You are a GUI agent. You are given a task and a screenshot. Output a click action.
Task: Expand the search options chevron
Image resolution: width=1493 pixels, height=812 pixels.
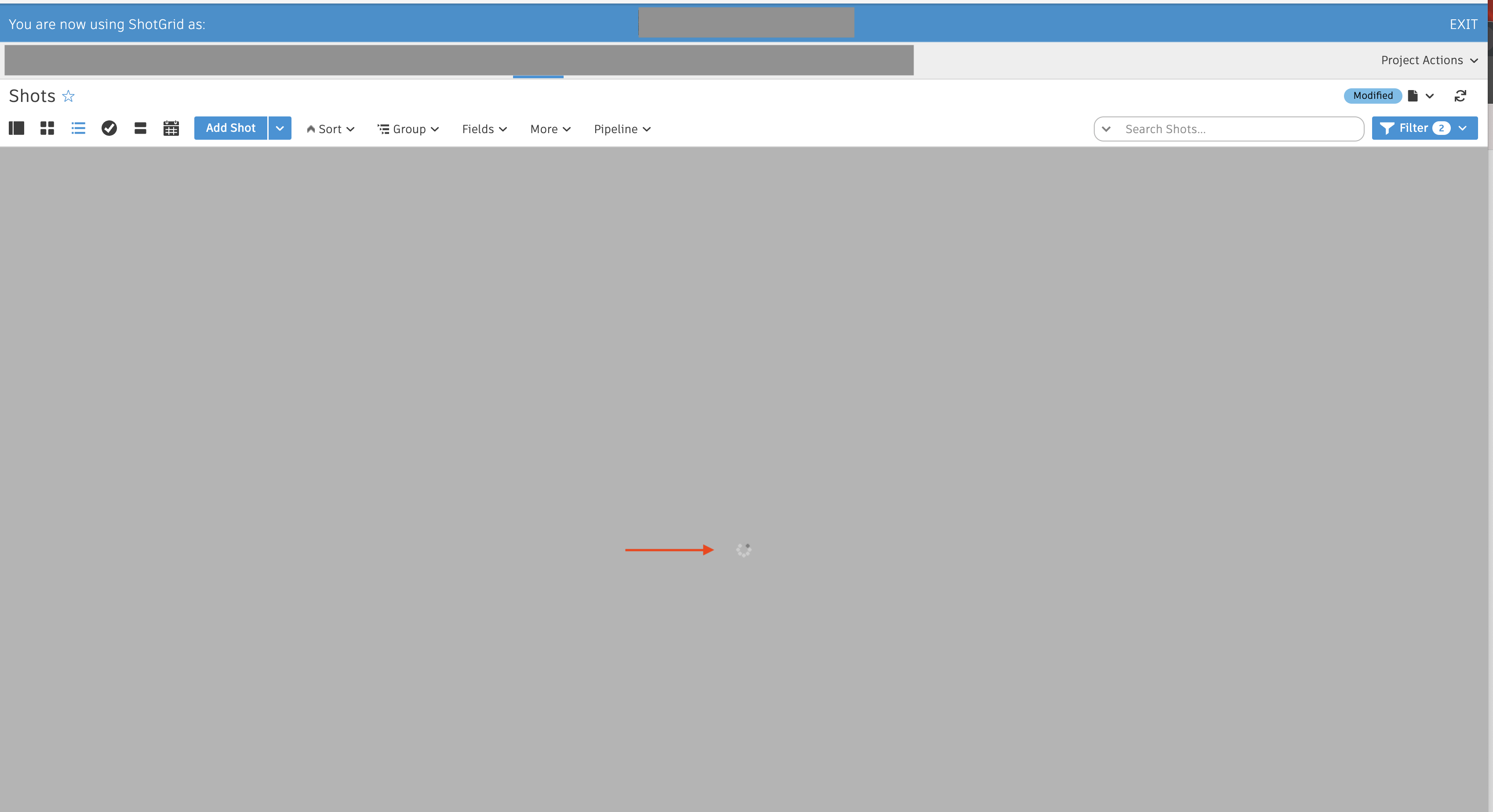(1107, 129)
